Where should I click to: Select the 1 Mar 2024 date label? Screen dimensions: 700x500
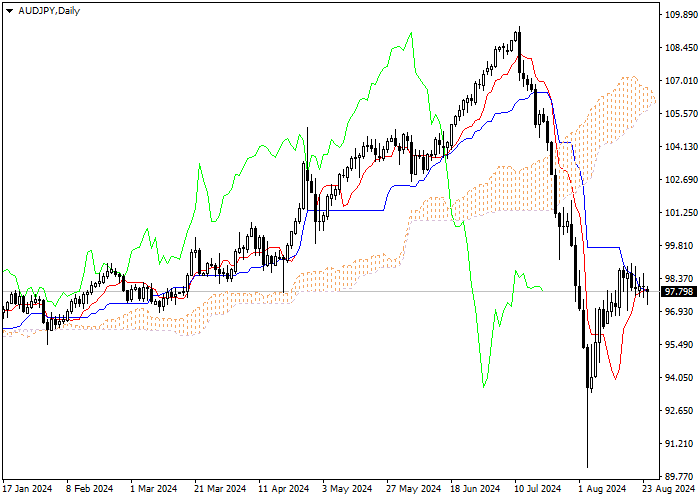(154, 489)
